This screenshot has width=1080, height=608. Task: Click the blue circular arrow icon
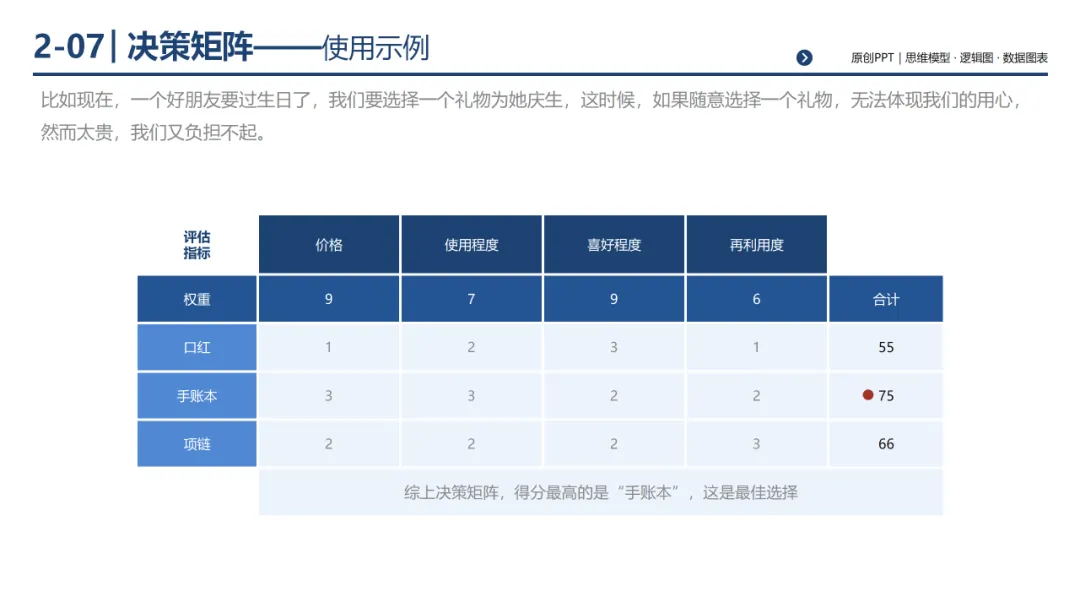[x=806, y=57]
